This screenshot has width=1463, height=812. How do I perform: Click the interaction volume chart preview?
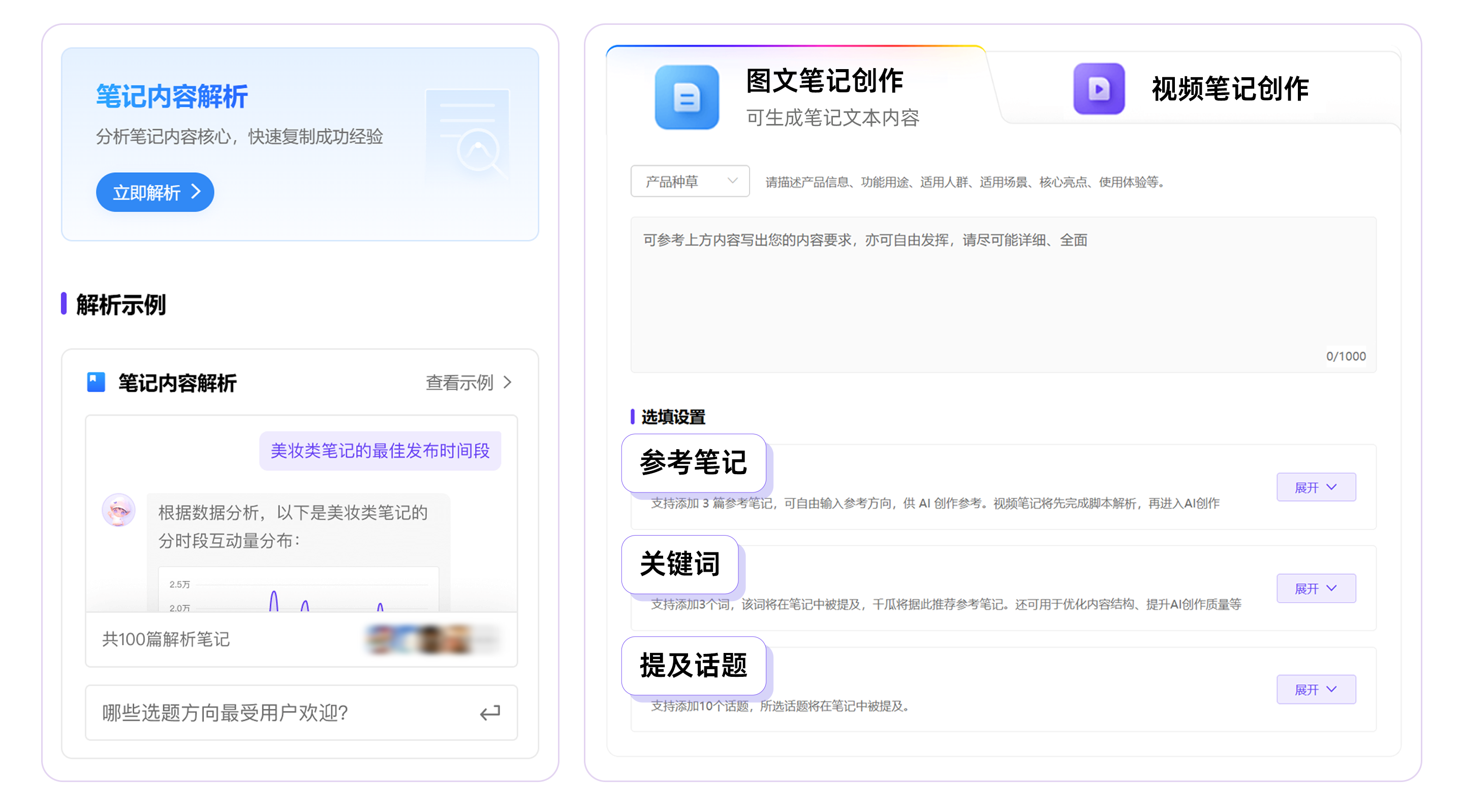coord(298,590)
